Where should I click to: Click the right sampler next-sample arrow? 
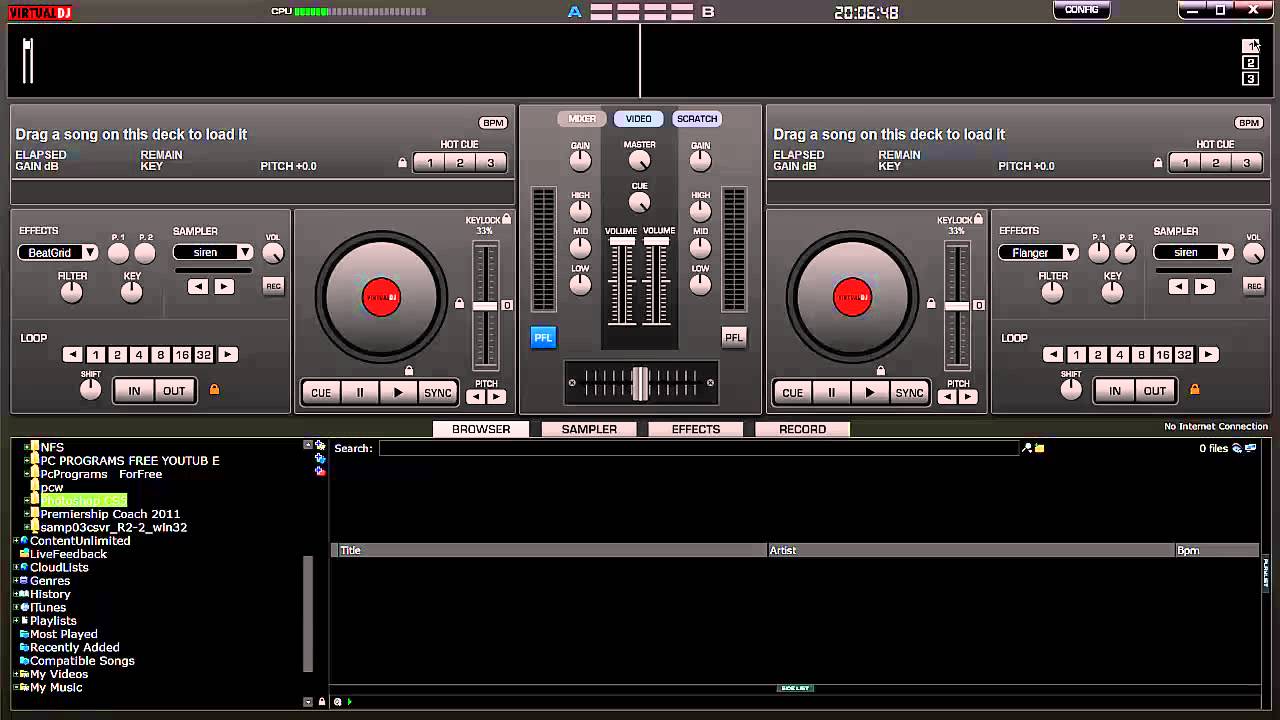pos(1205,287)
